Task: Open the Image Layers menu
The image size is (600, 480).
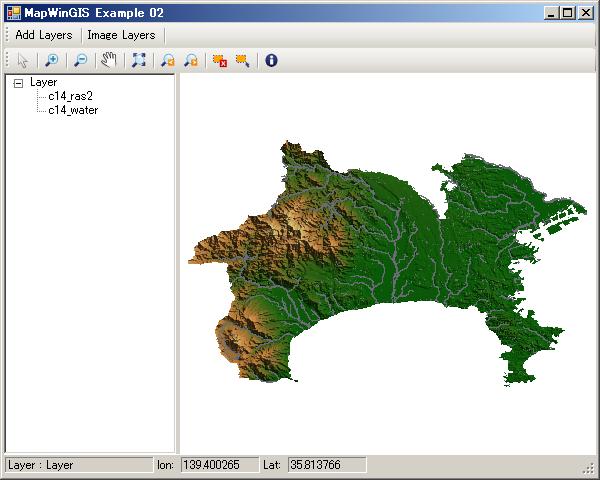Action: click(121, 35)
